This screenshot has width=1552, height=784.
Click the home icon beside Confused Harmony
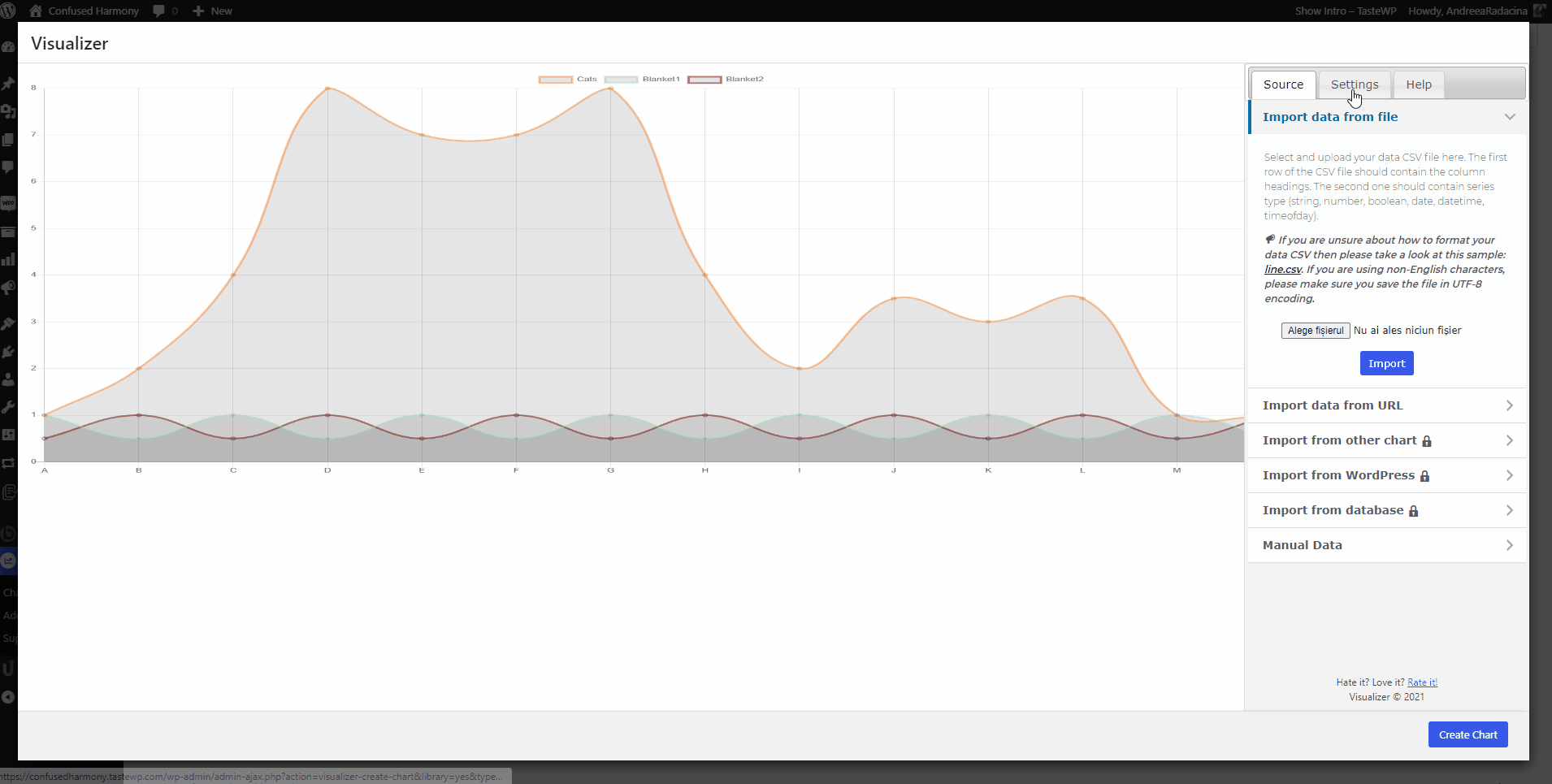[x=36, y=11]
